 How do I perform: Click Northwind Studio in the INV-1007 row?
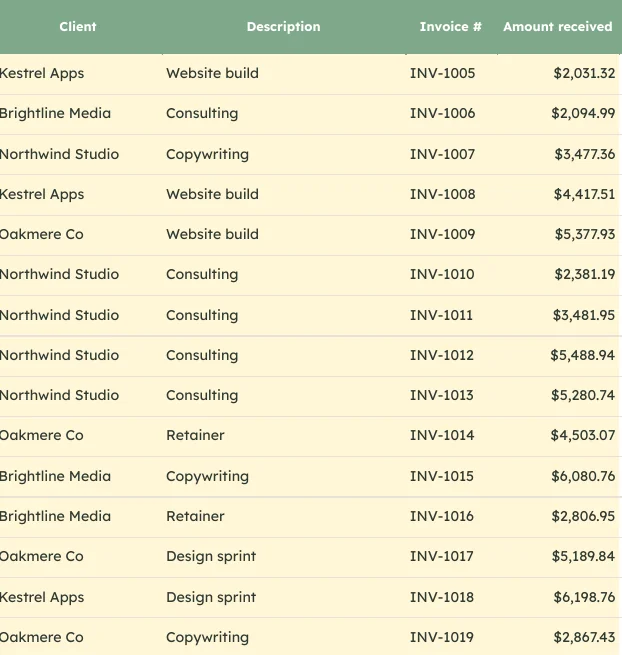[x=59, y=154]
